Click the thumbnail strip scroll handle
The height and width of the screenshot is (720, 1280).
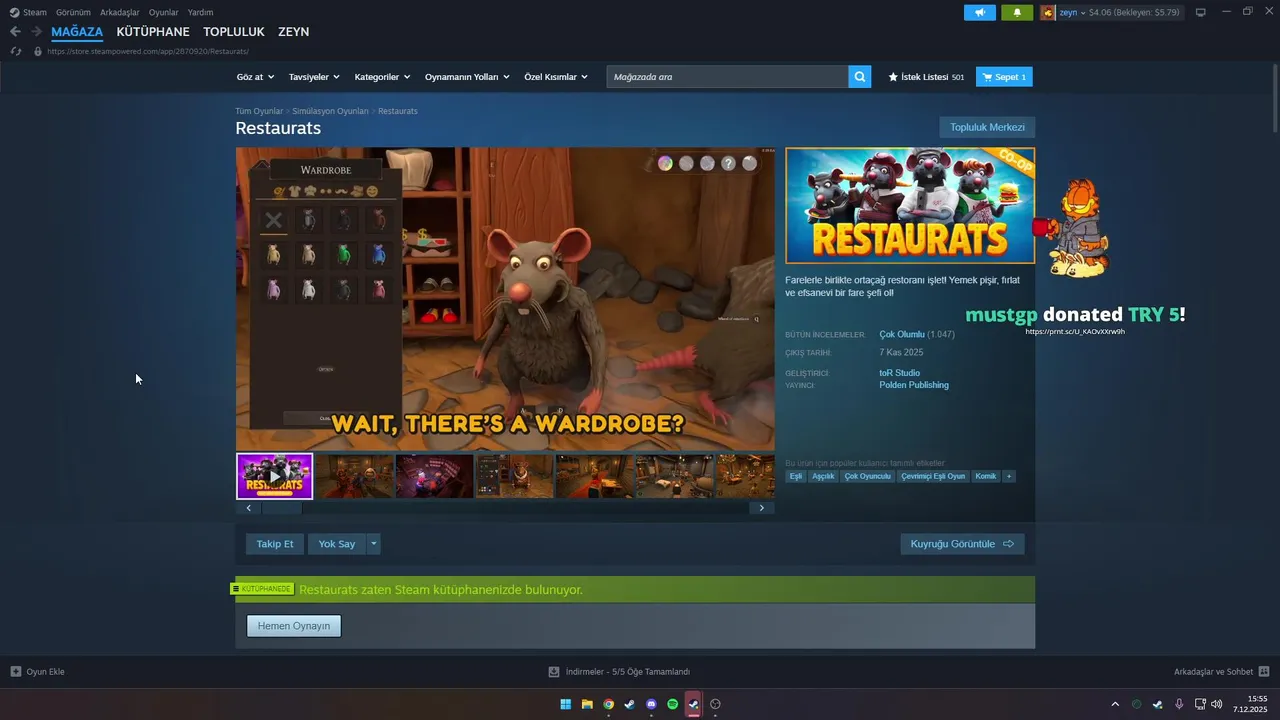(282, 508)
